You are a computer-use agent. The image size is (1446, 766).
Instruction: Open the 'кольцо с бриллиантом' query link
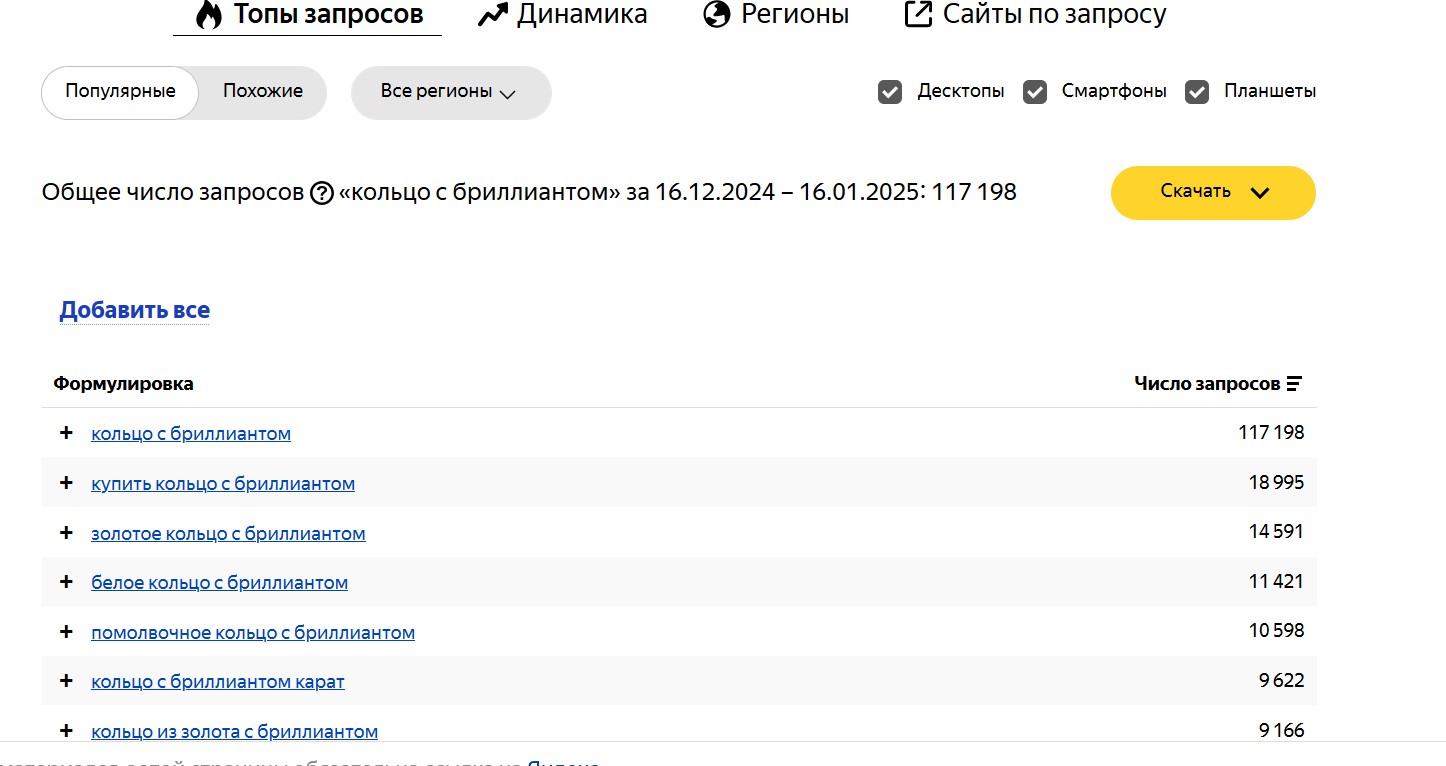tap(191, 434)
